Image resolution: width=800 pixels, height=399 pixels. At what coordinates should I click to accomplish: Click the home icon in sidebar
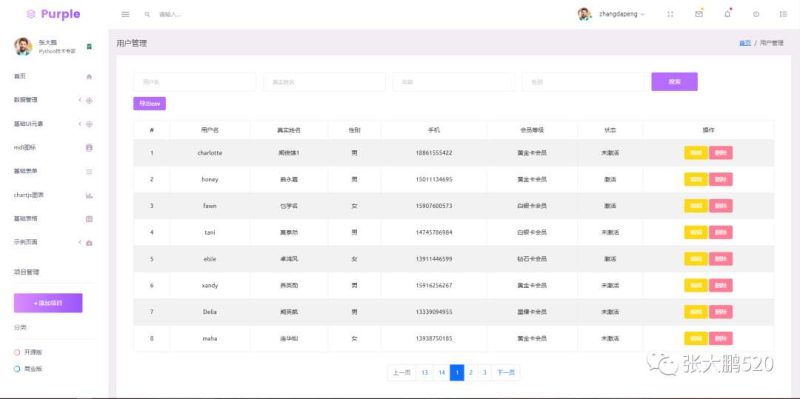click(x=89, y=77)
